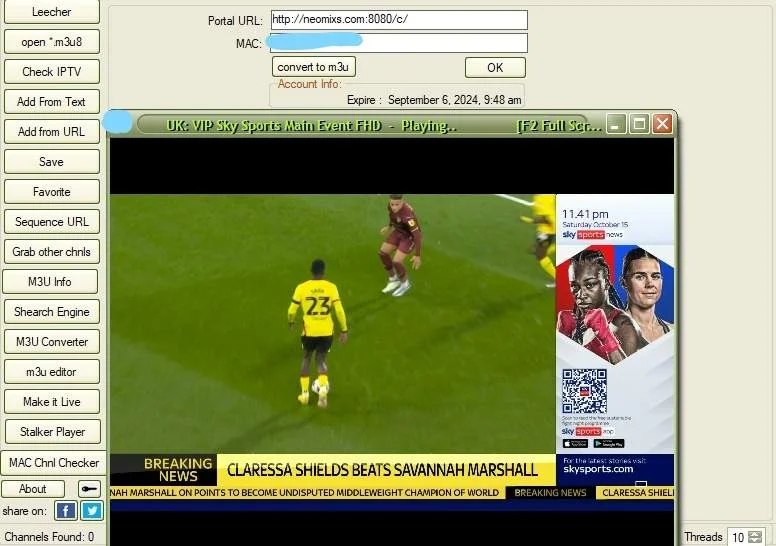The width and height of the screenshot is (776, 546).
Task: Select Grab other chnls
Action: [x=51, y=251]
